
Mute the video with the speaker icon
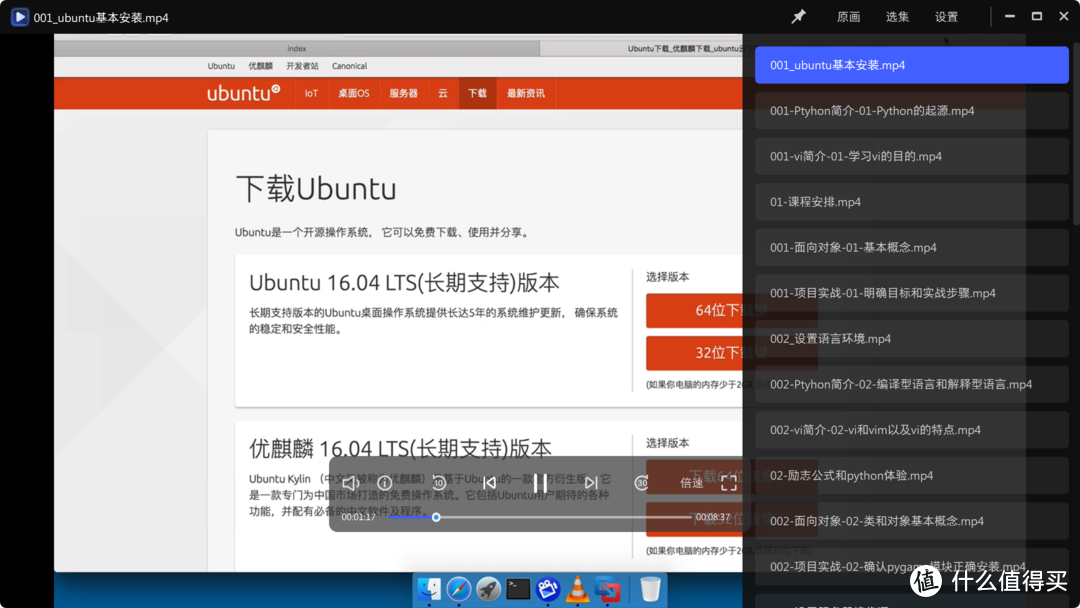pos(350,483)
